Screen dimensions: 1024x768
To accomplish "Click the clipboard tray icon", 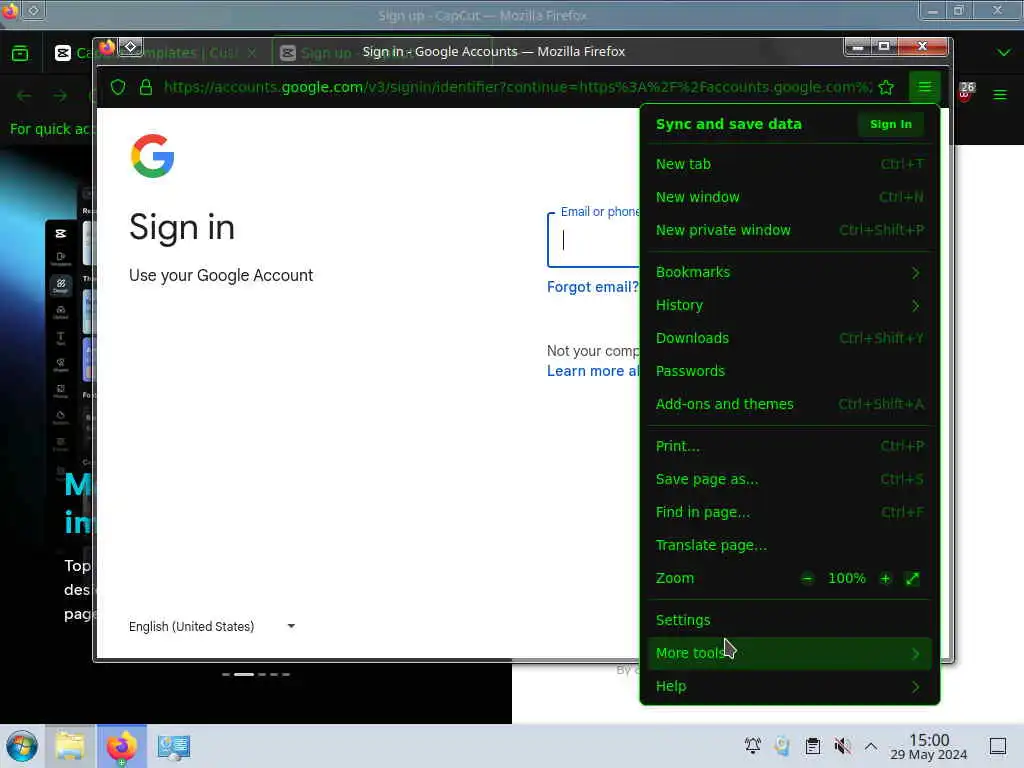I will [x=812, y=746].
